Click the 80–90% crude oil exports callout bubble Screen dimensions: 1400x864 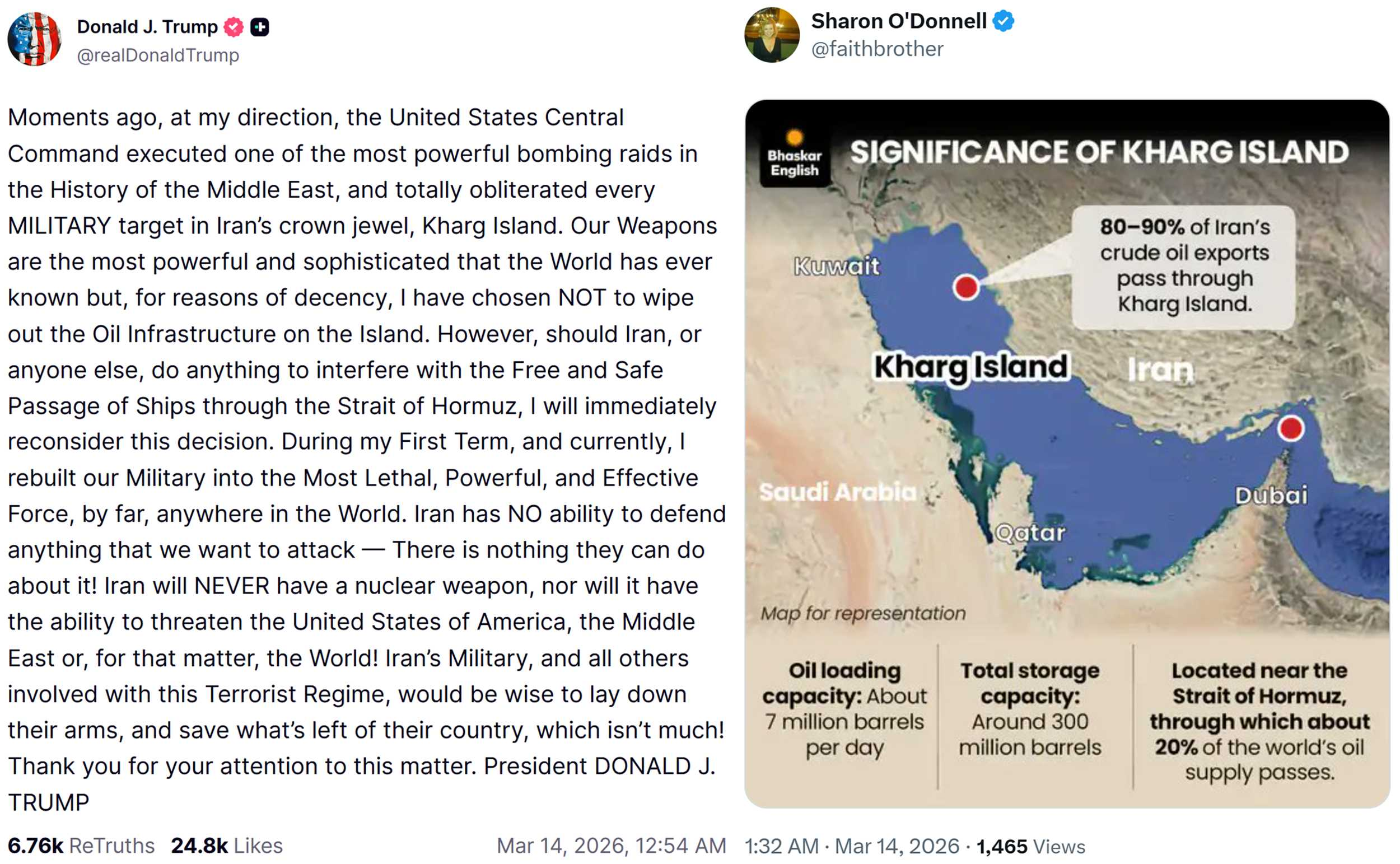(1184, 267)
